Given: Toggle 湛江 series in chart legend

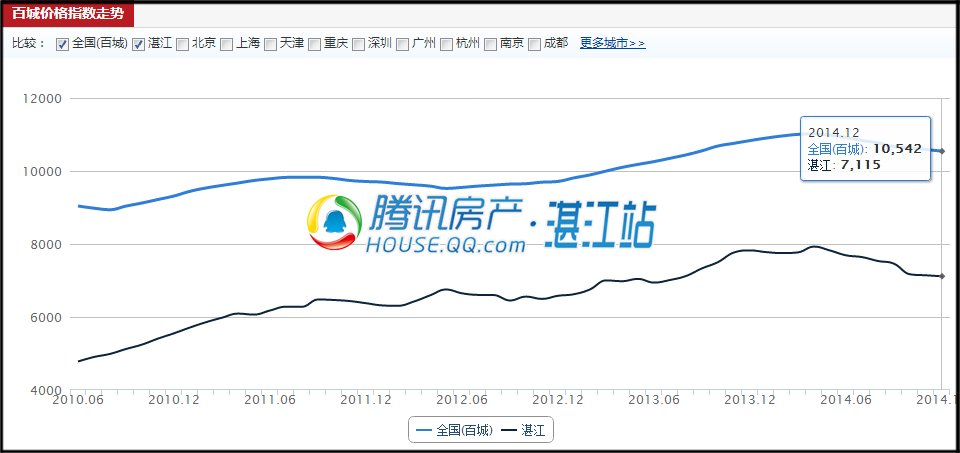Looking at the screenshot, I should [x=523, y=430].
